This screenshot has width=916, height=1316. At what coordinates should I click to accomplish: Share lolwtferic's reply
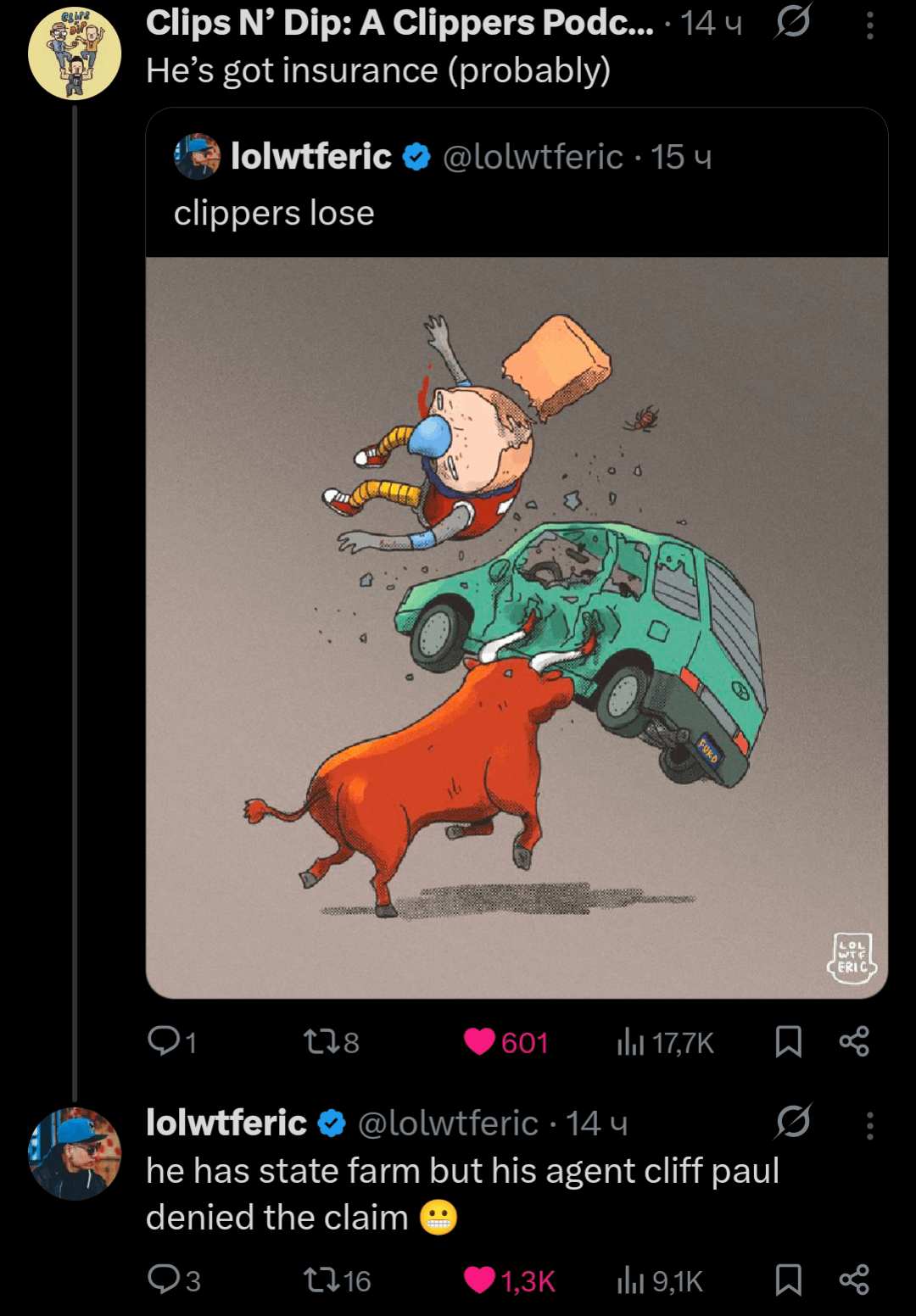point(854,1280)
